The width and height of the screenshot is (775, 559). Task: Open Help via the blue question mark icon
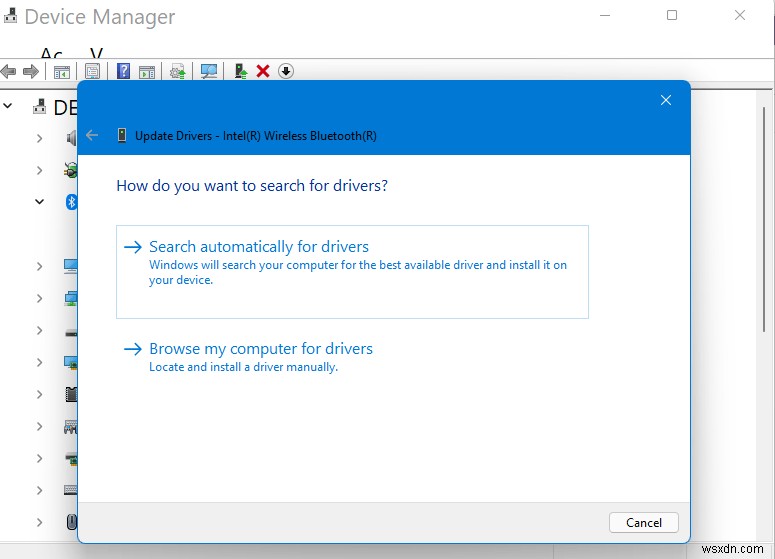124,71
